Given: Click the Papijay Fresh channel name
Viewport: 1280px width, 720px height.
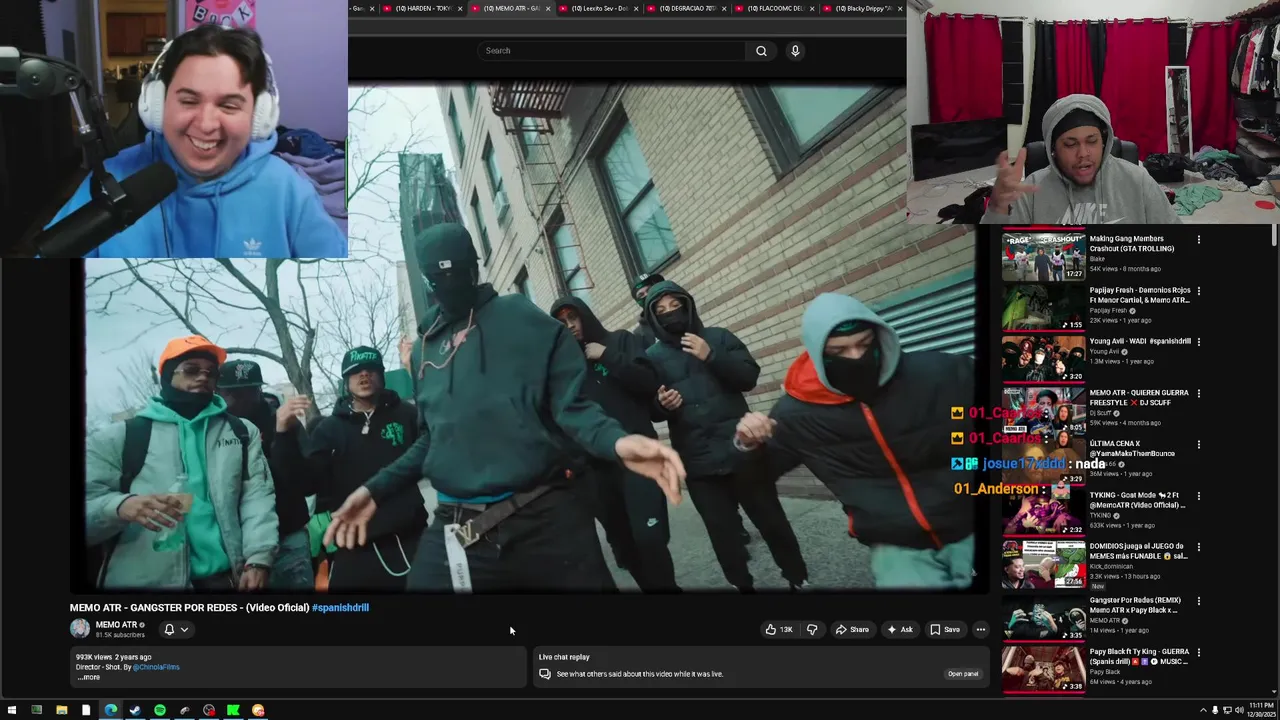Looking at the screenshot, I should [x=1108, y=311].
